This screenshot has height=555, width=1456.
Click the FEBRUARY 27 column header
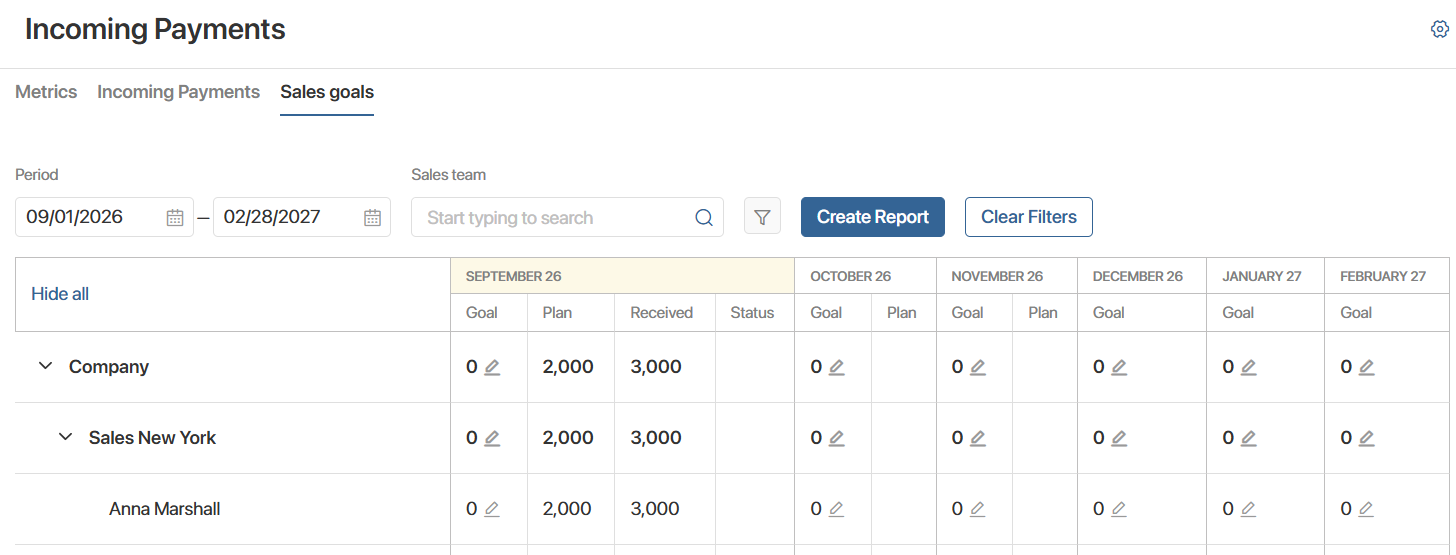pos(1386,276)
